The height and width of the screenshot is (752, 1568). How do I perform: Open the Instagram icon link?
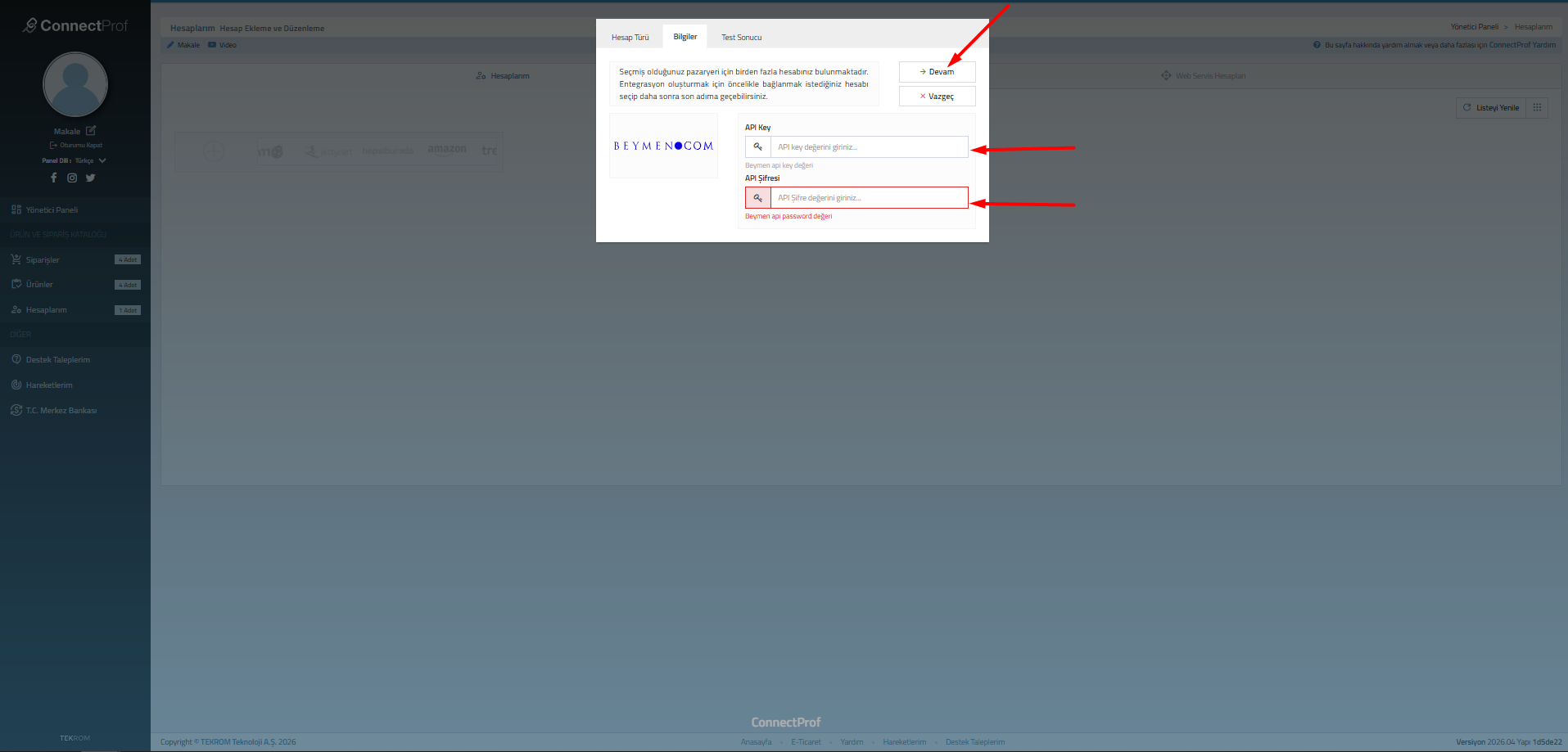point(72,178)
